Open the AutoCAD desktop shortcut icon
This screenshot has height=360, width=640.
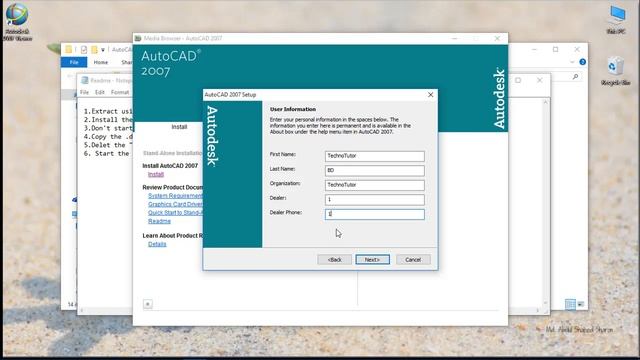tap(17, 21)
